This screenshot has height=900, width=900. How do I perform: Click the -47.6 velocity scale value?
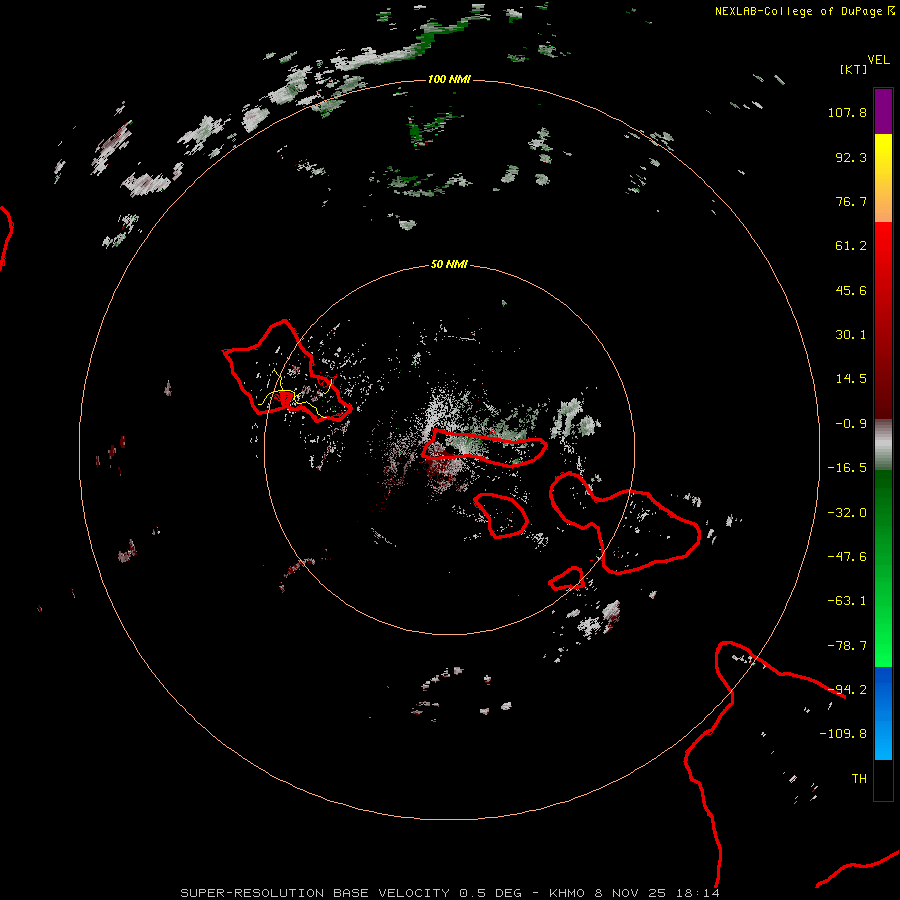(x=847, y=557)
